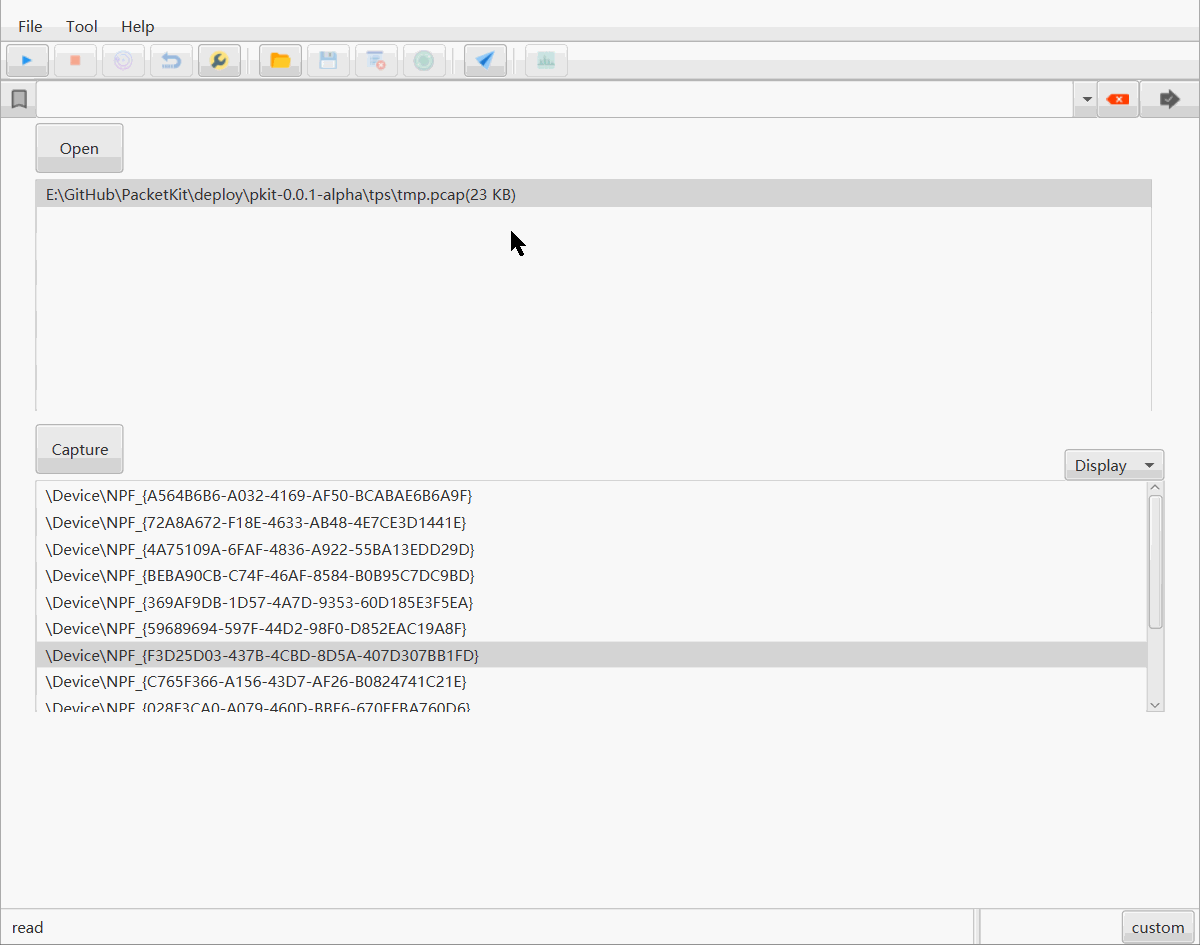Click the chart statistics toolbar icon

(x=546, y=61)
